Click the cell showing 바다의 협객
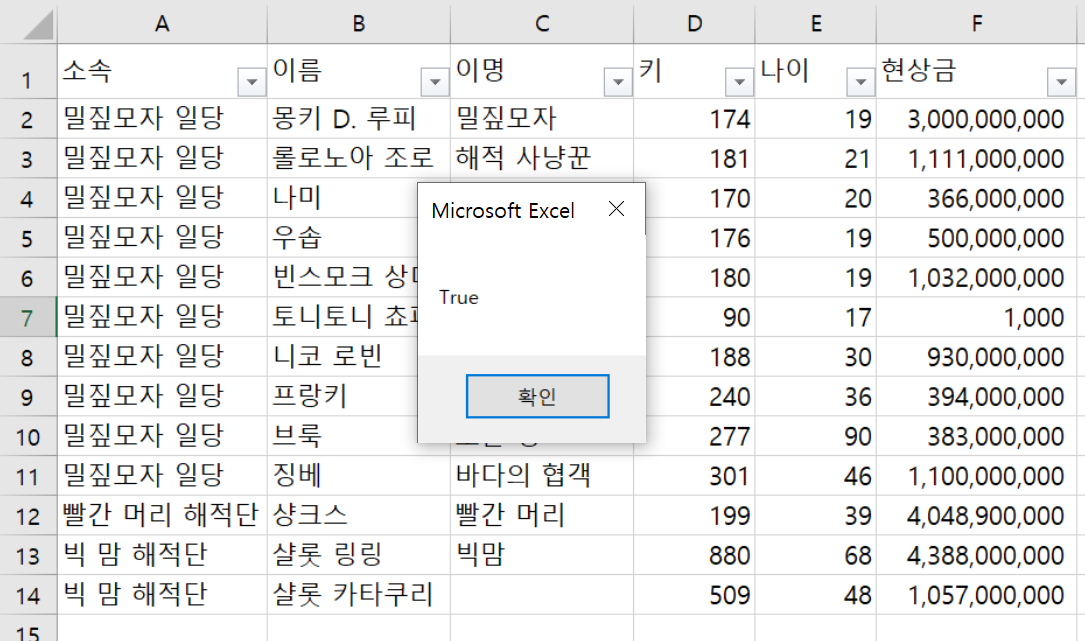Image resolution: width=1085 pixels, height=641 pixels. (x=542, y=475)
